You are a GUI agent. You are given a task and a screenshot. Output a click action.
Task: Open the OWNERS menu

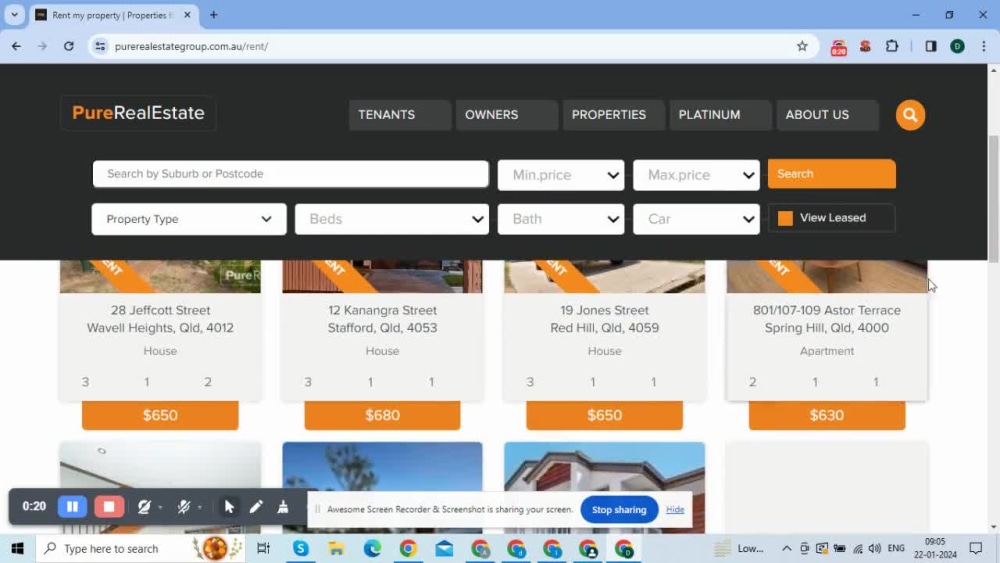(506, 115)
